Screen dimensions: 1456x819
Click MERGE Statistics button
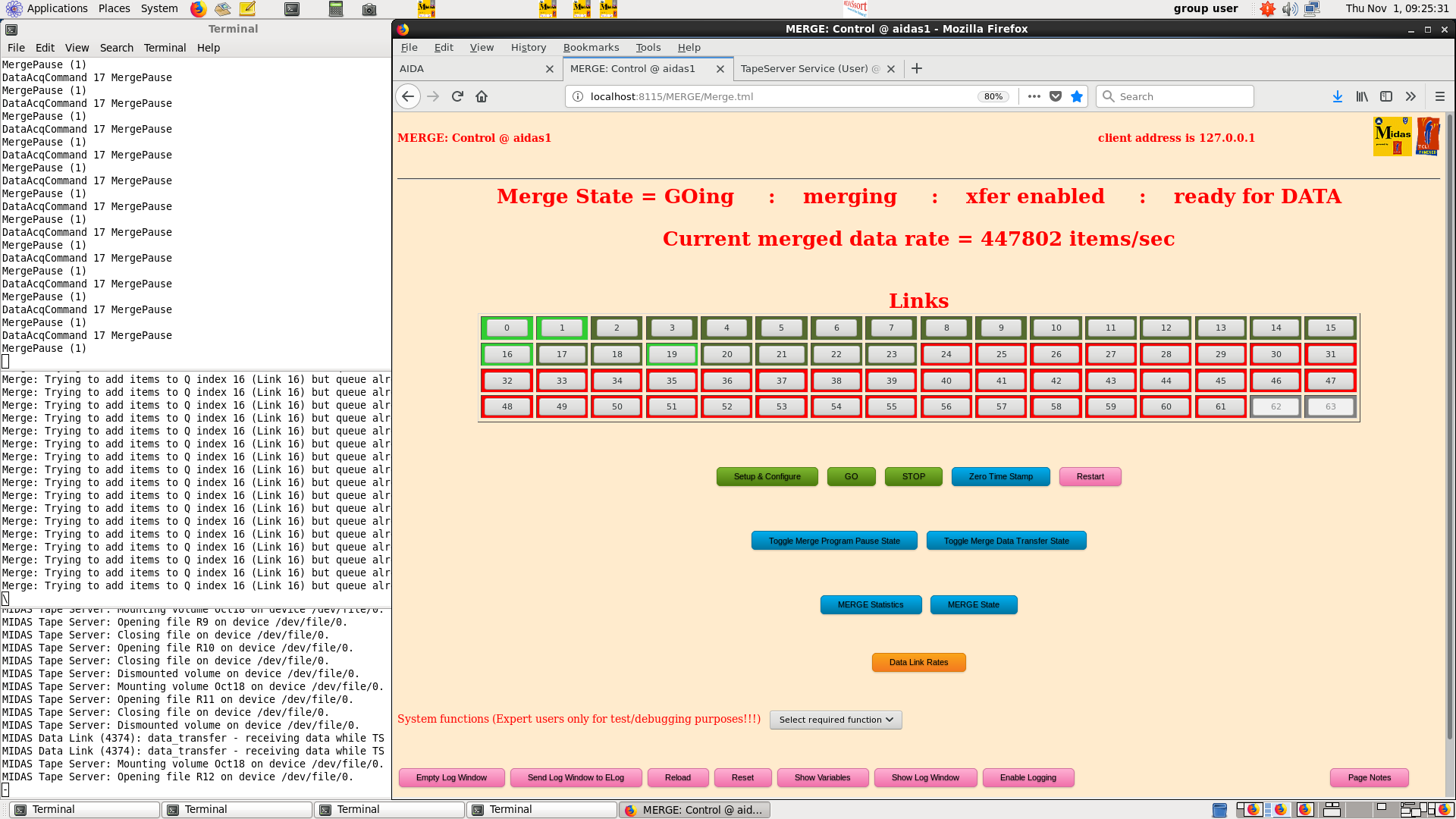click(x=871, y=604)
